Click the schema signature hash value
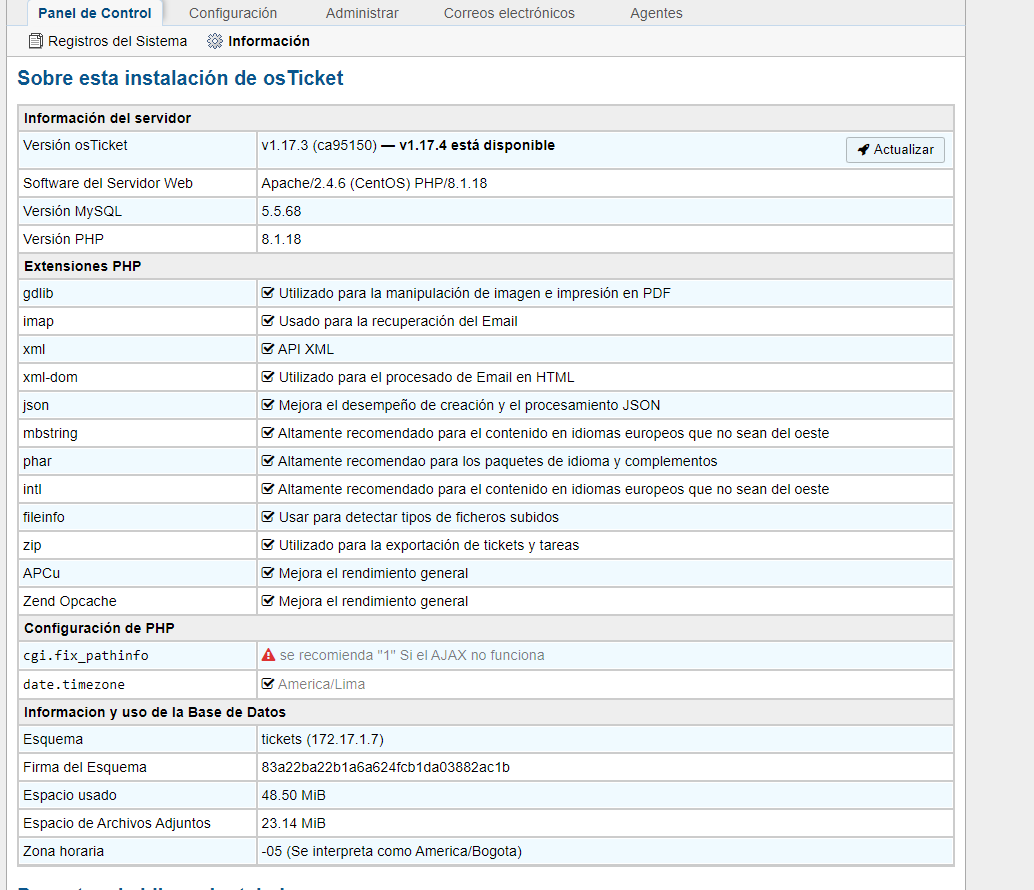 386,767
